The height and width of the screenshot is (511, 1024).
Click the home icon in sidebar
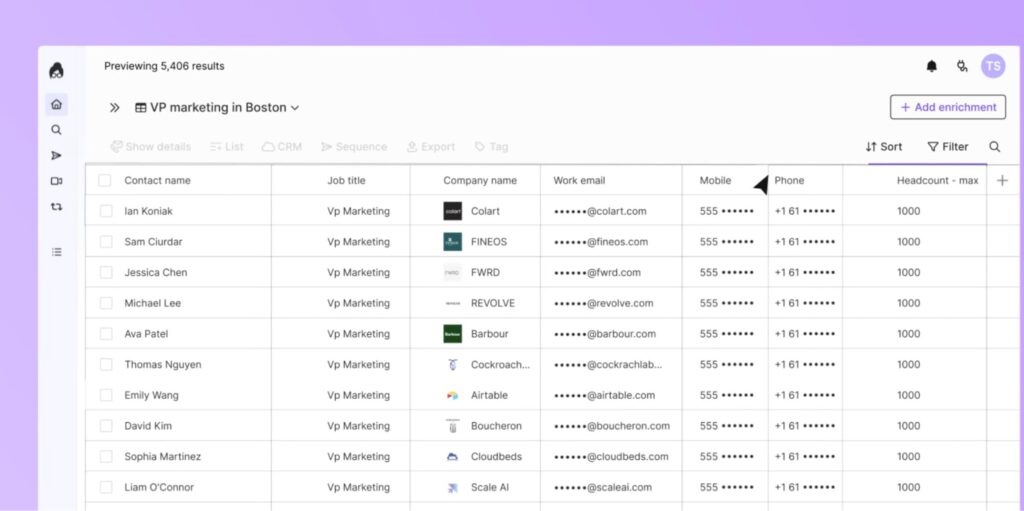[57, 104]
